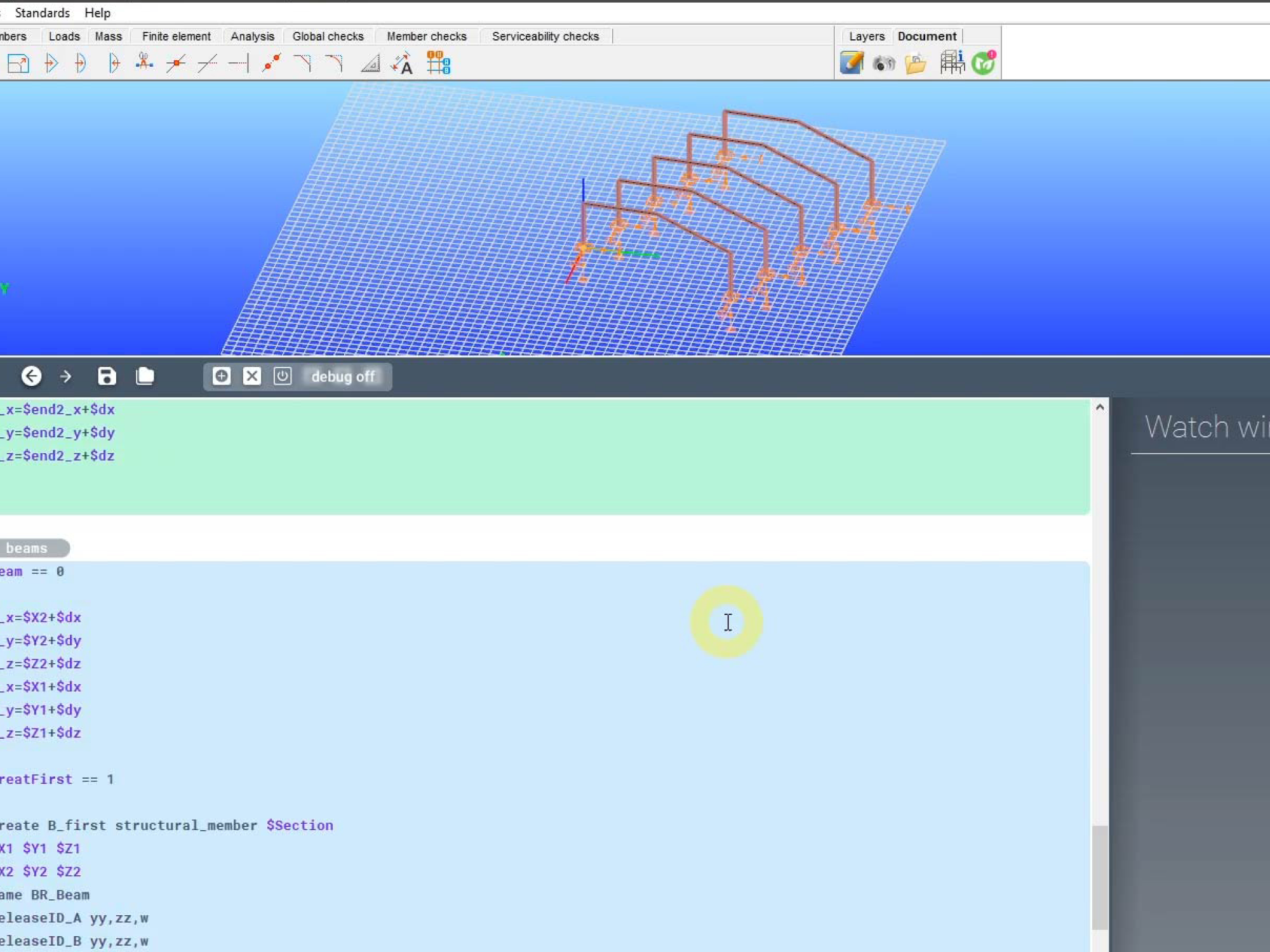Click the script editor vertical scrollbar thumb
The image size is (1270, 952).
(x=1100, y=878)
